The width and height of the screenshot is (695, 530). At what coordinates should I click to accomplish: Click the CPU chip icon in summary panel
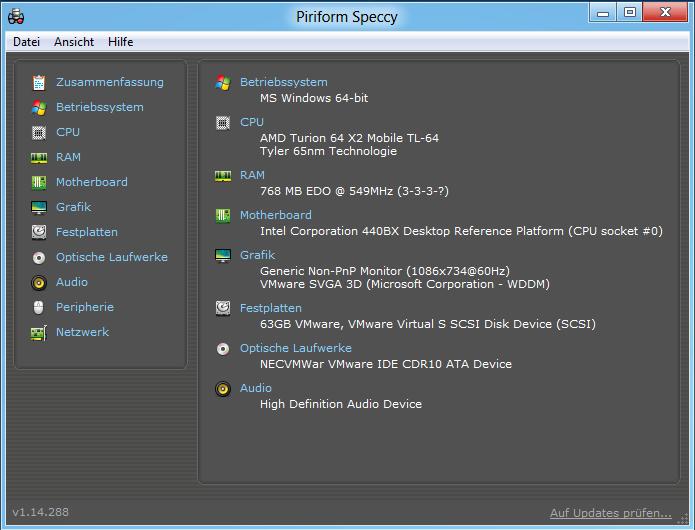223,123
